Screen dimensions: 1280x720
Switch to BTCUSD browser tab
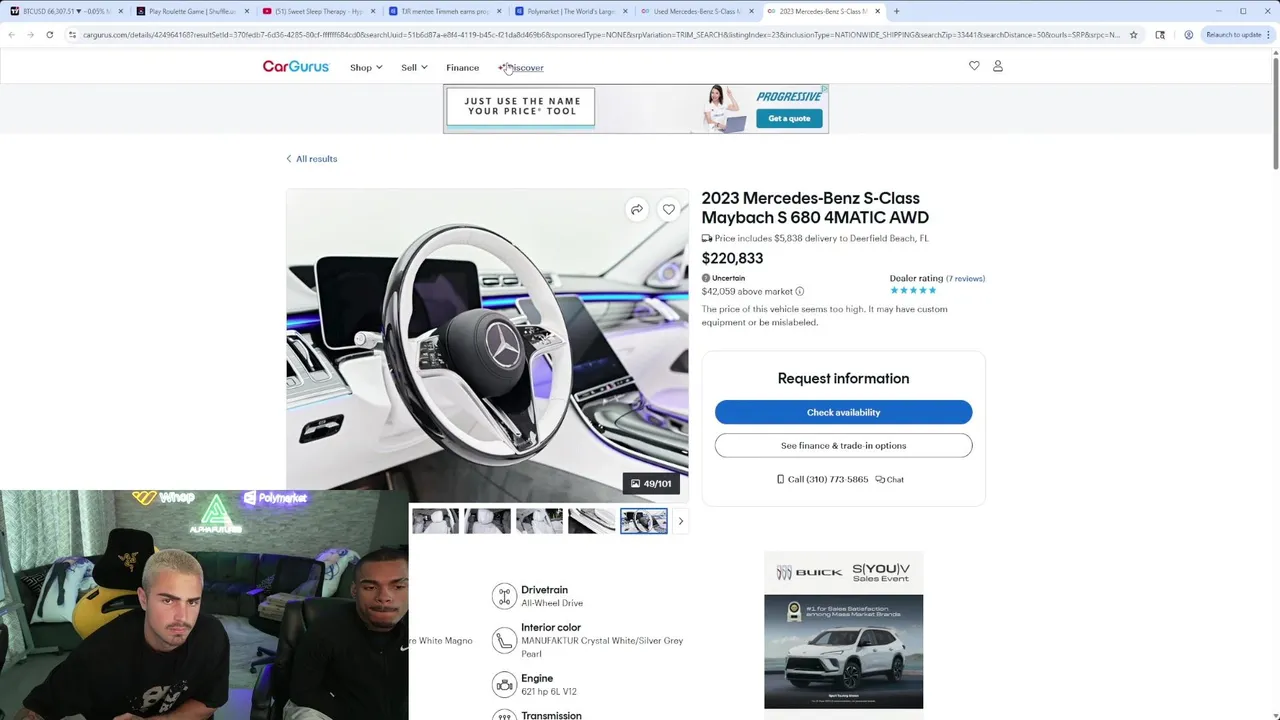pyautogui.click(x=66, y=11)
